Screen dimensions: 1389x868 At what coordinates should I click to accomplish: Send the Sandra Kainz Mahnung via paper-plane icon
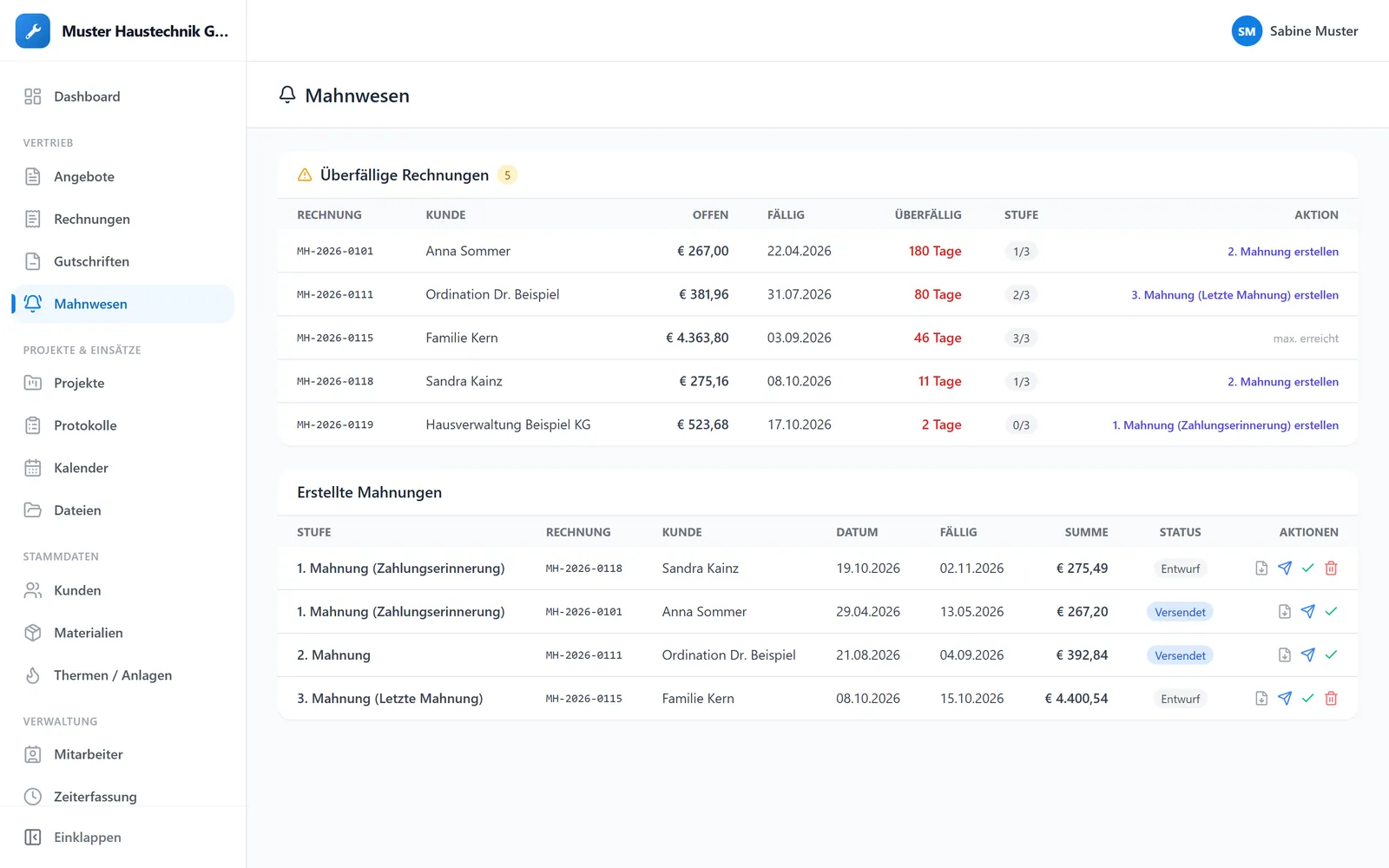tap(1285, 569)
